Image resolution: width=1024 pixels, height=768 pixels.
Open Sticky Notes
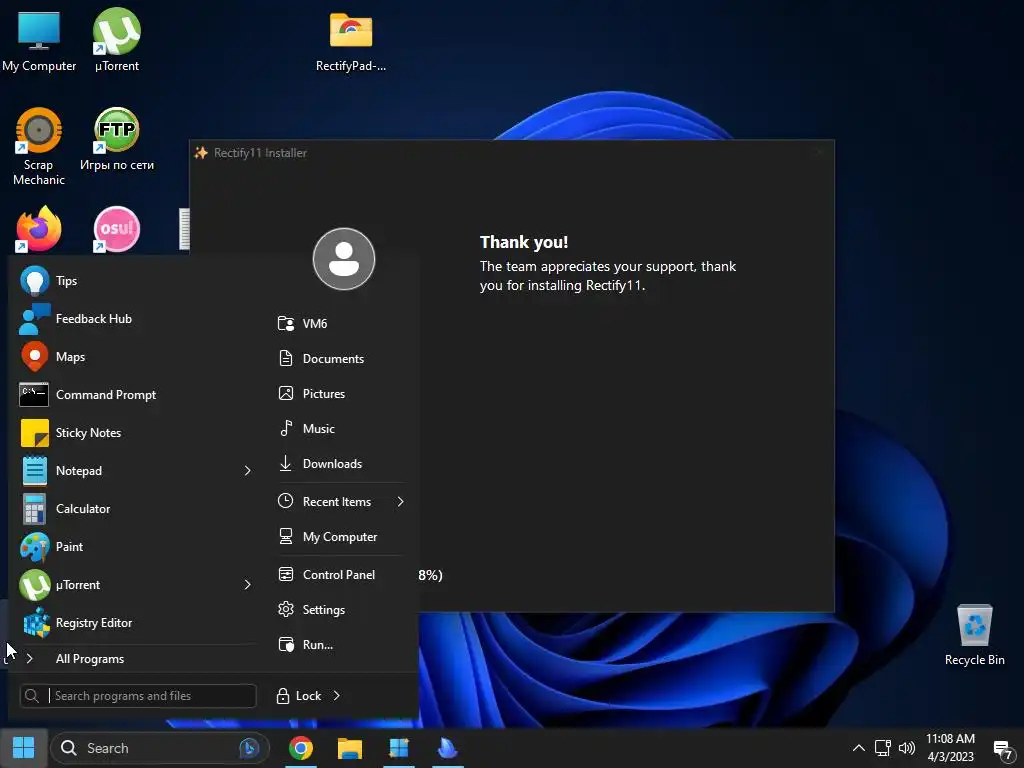135,432
